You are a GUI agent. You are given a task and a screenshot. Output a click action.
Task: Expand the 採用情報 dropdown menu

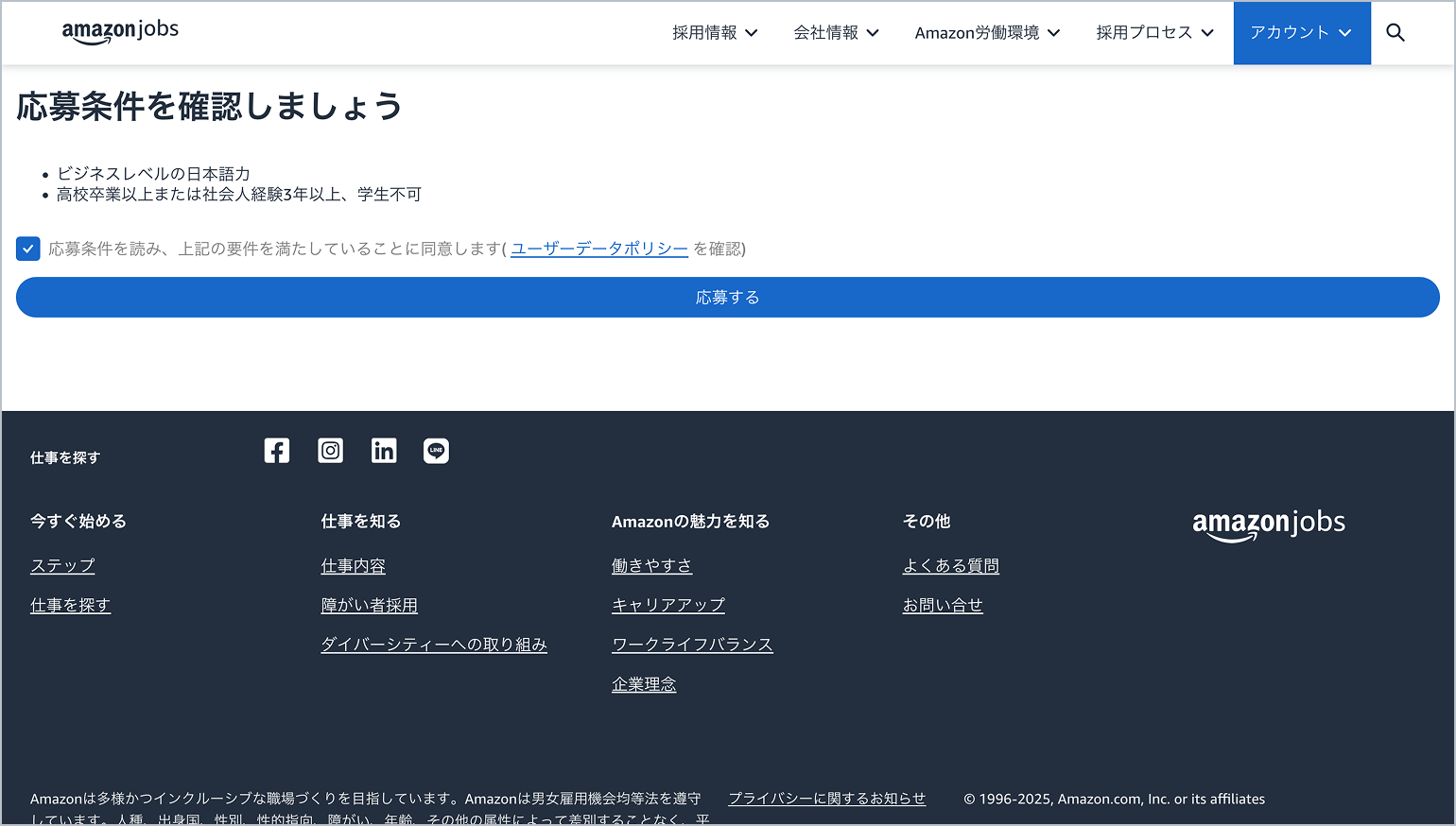715,33
